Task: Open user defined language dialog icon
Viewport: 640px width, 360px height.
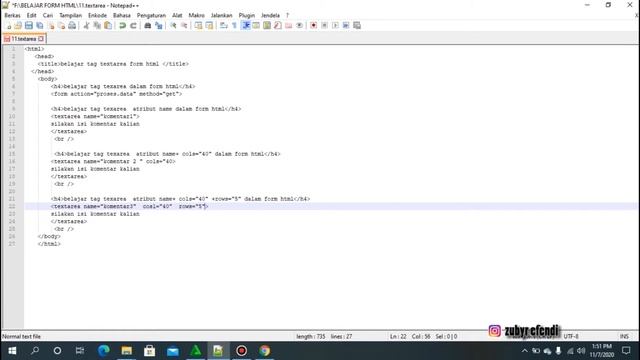Action: [x=256, y=26]
